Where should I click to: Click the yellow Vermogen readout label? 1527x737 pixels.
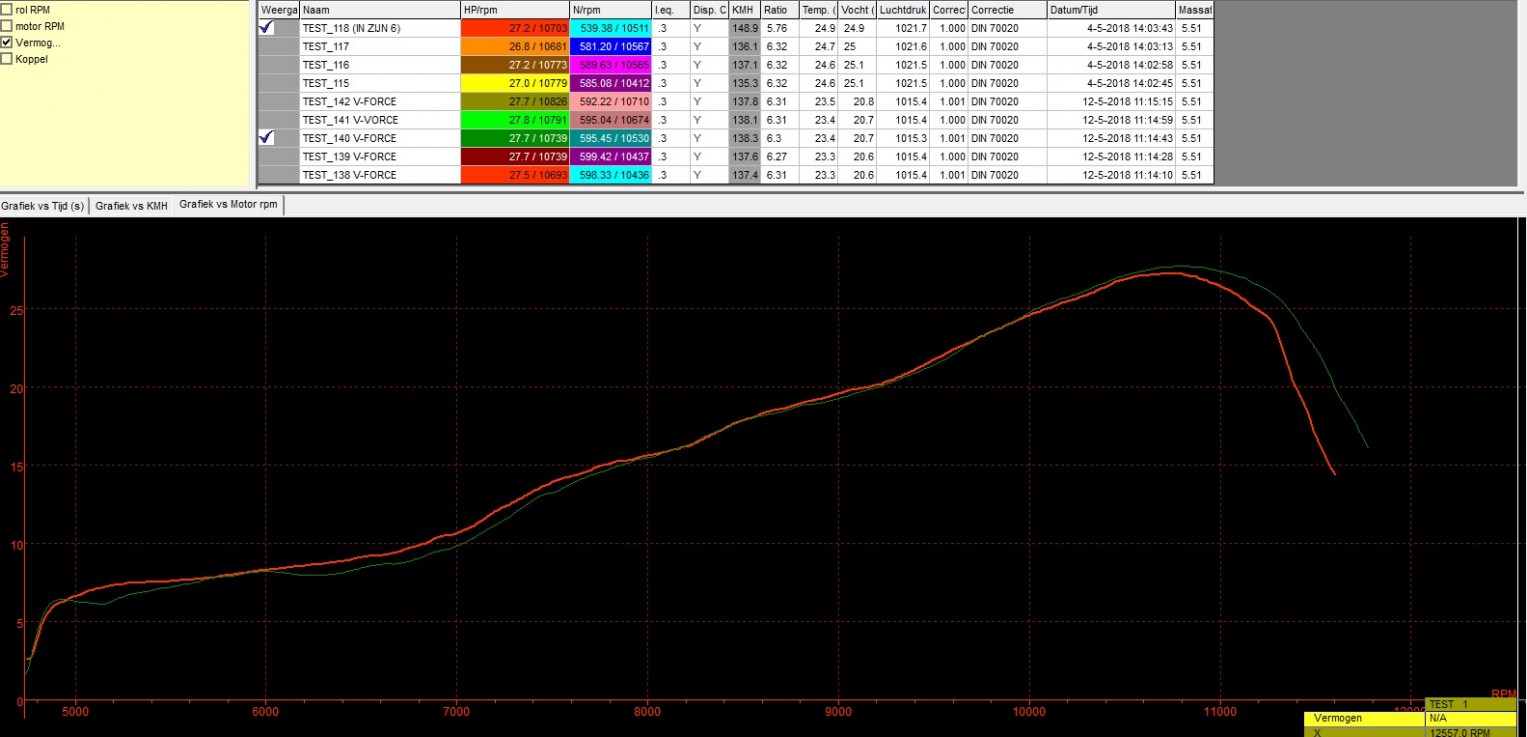pyautogui.click(x=1366, y=718)
